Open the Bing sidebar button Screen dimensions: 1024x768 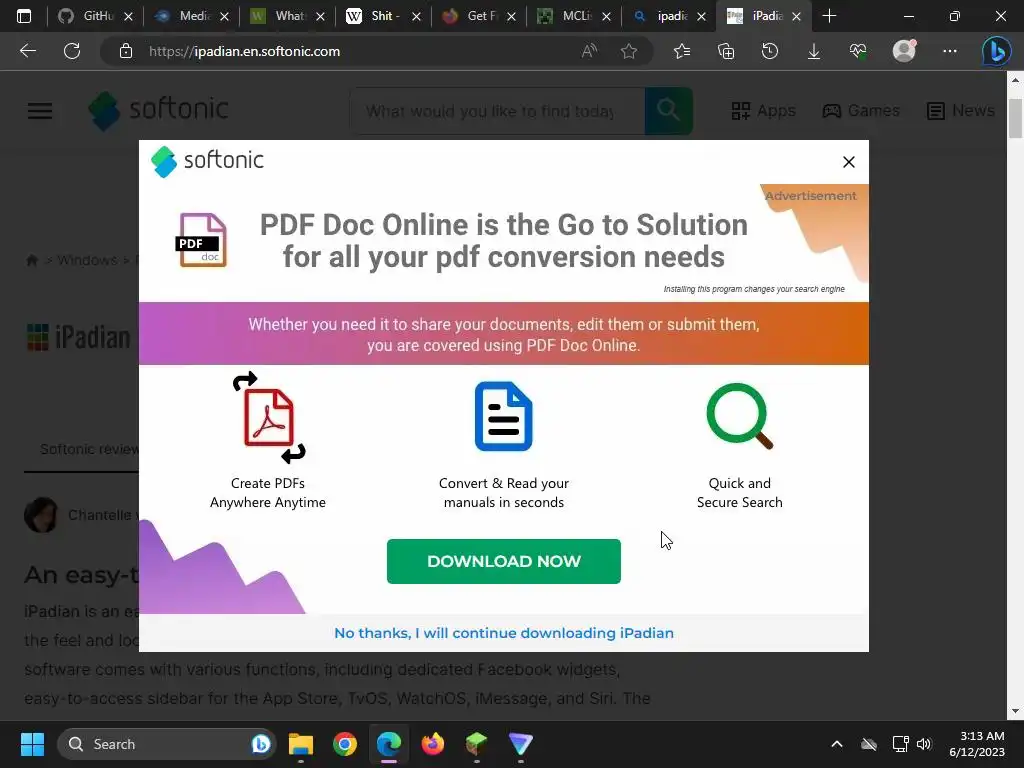997,51
